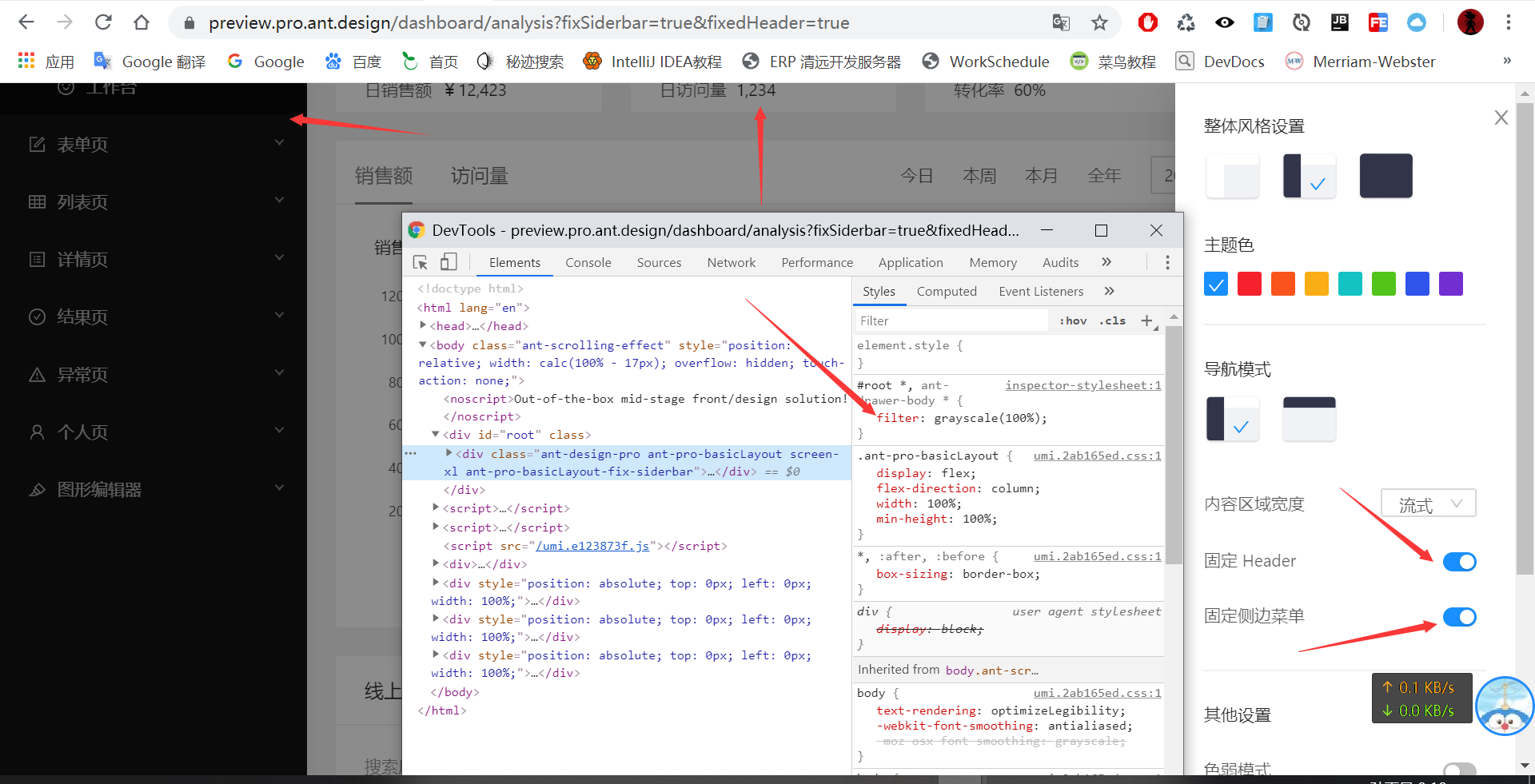Viewport: 1535px width, 784px height.
Task: Click the 异常页 warning icon in sidebar
Action: tap(37, 375)
